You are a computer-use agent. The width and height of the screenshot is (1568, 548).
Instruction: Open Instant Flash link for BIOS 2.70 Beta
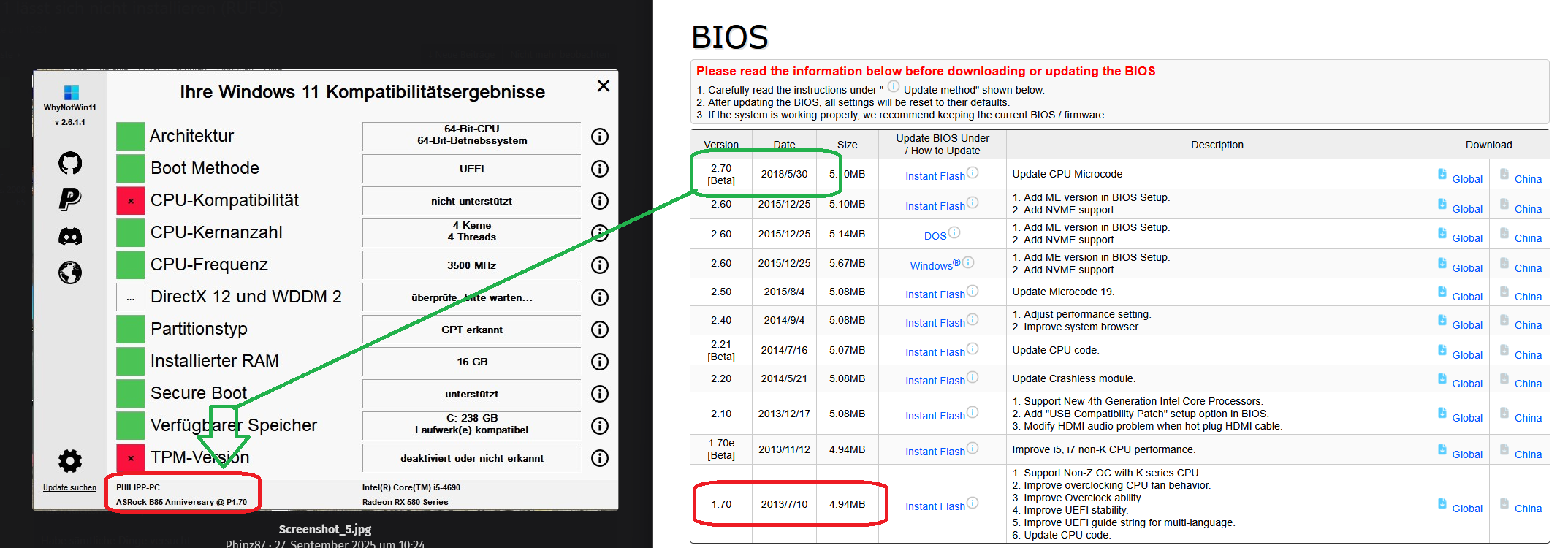(x=935, y=176)
